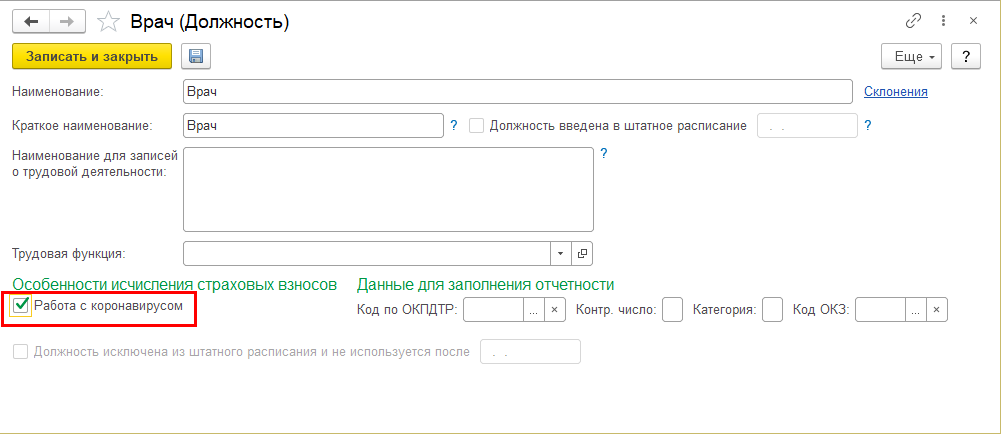Open the Трудовая функция record with open icon
The image size is (1001, 434).
click(583, 253)
